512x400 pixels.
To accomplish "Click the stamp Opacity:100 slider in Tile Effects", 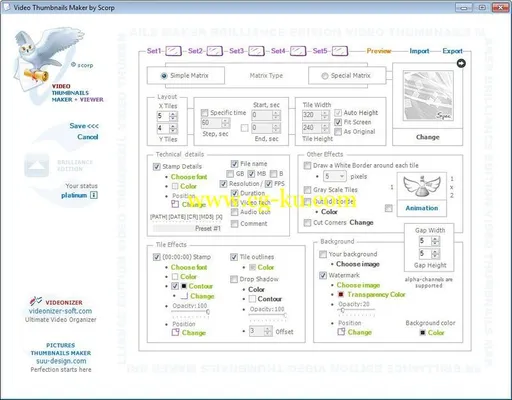I will [190, 312].
